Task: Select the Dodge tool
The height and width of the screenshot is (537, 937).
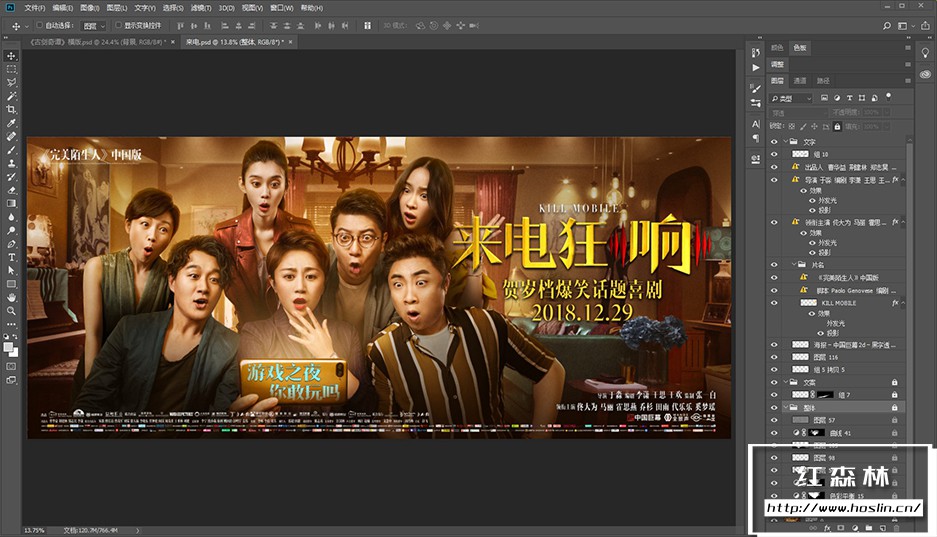Action: (x=11, y=231)
